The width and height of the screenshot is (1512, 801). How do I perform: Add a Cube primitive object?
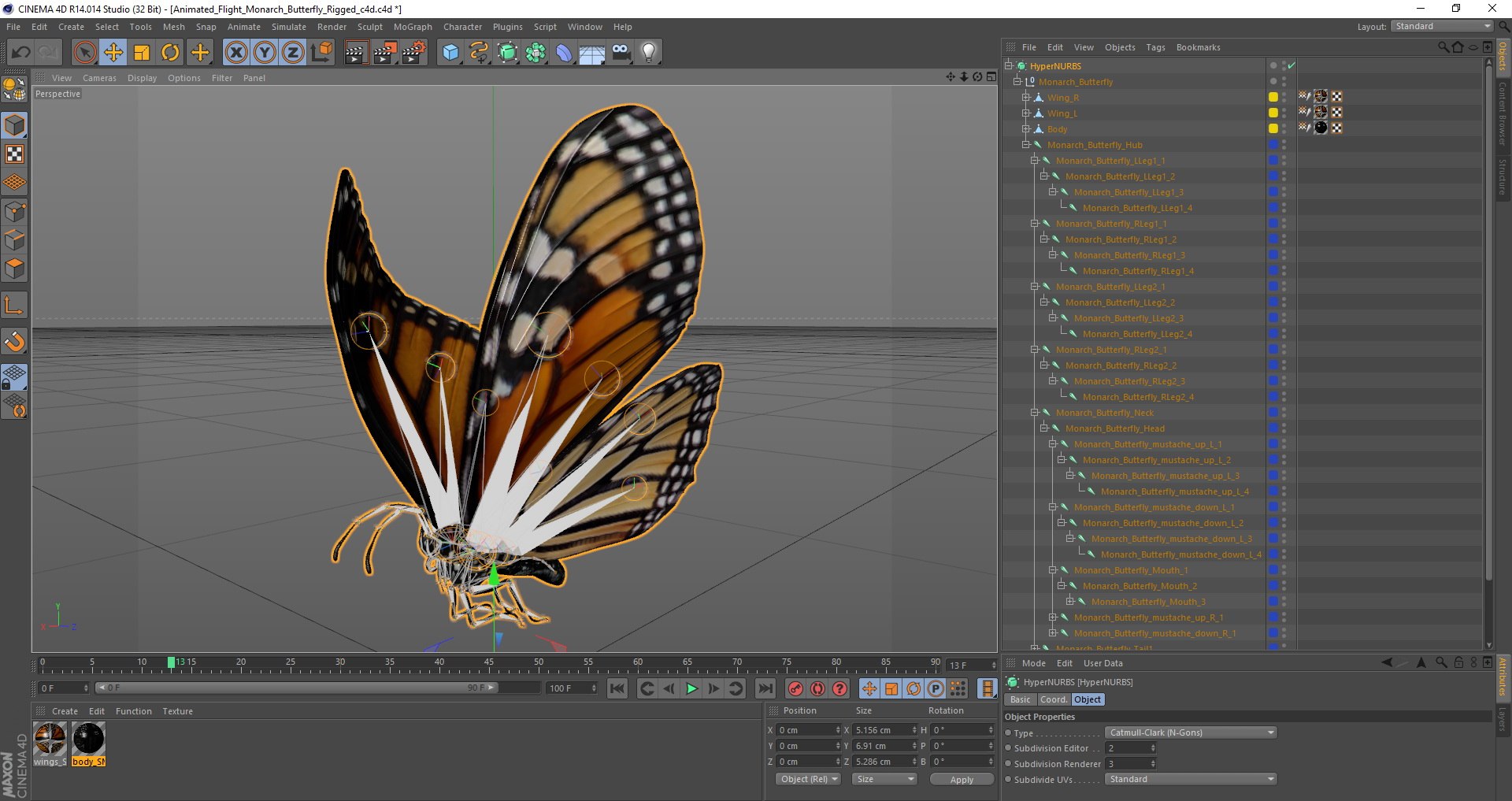pos(450,53)
